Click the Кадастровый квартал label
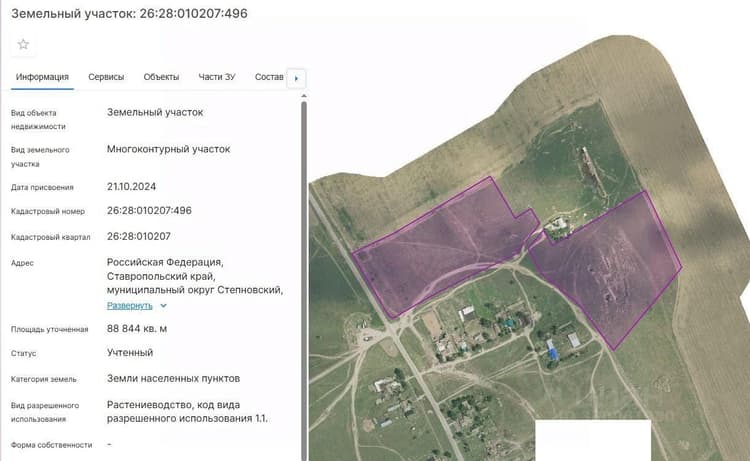This screenshot has height=461, width=750. pyautogui.click(x=50, y=237)
